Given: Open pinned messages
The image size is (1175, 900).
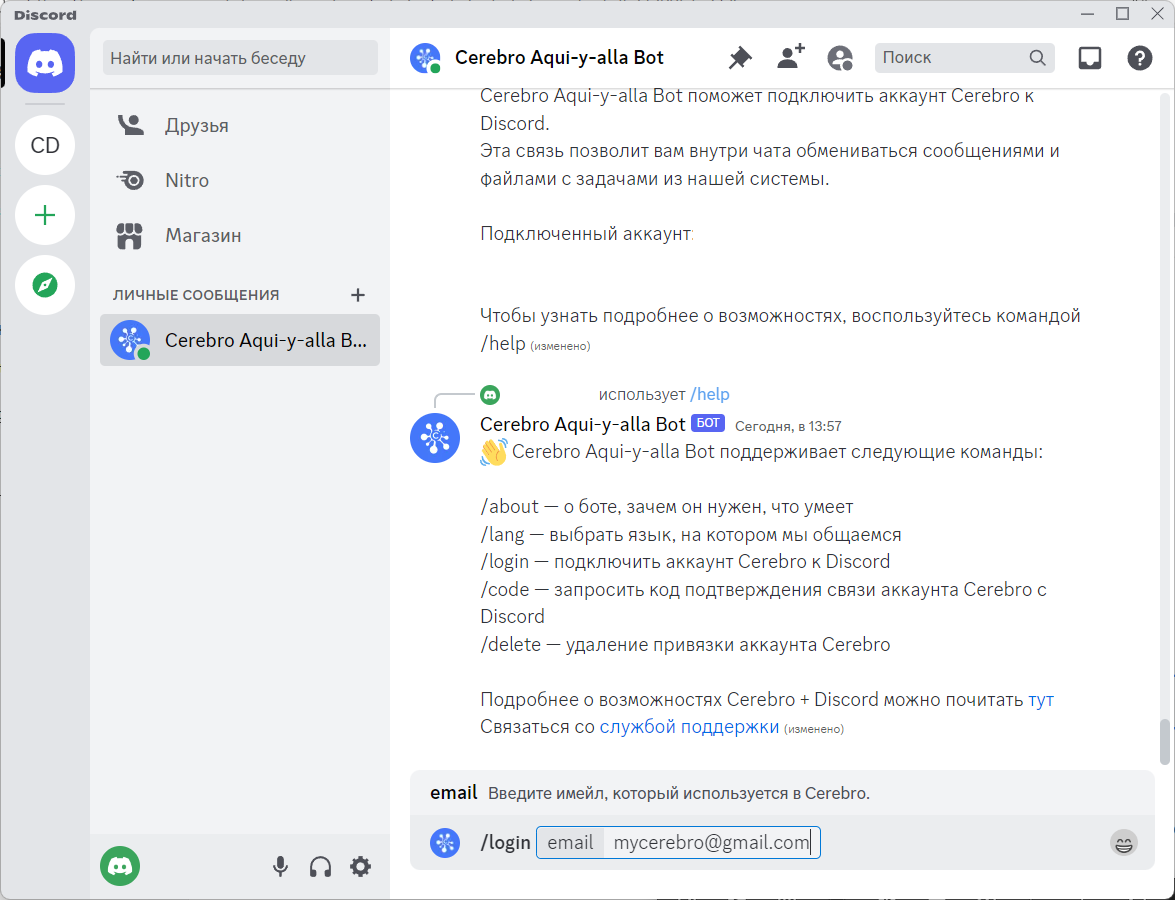Looking at the screenshot, I should click(x=740, y=58).
